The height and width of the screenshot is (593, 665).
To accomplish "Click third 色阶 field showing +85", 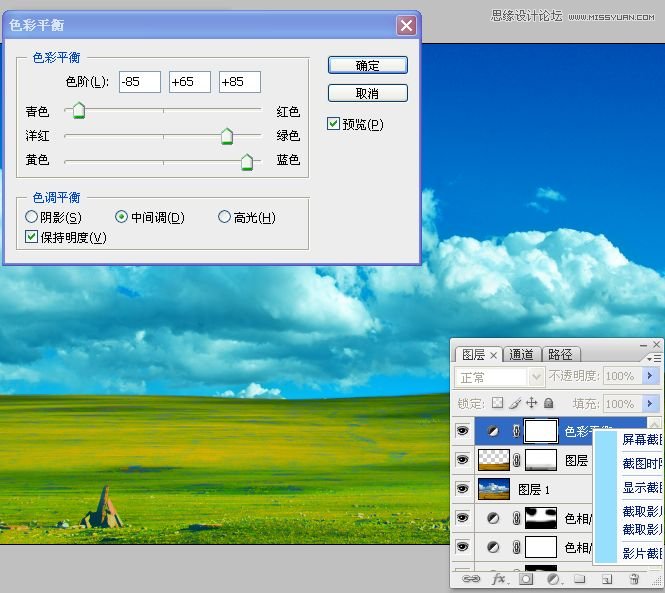I will point(240,82).
